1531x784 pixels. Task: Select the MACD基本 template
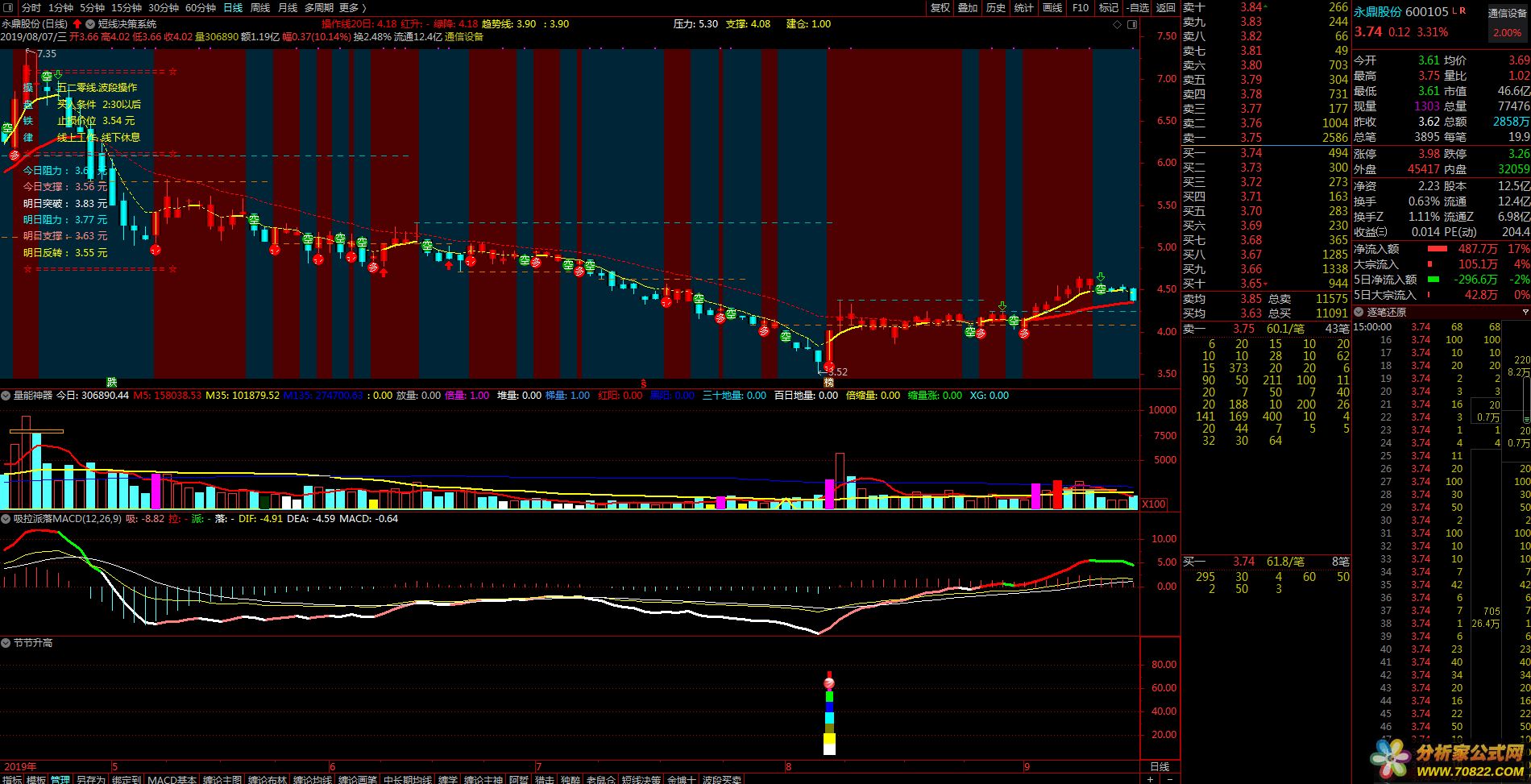tap(172, 779)
